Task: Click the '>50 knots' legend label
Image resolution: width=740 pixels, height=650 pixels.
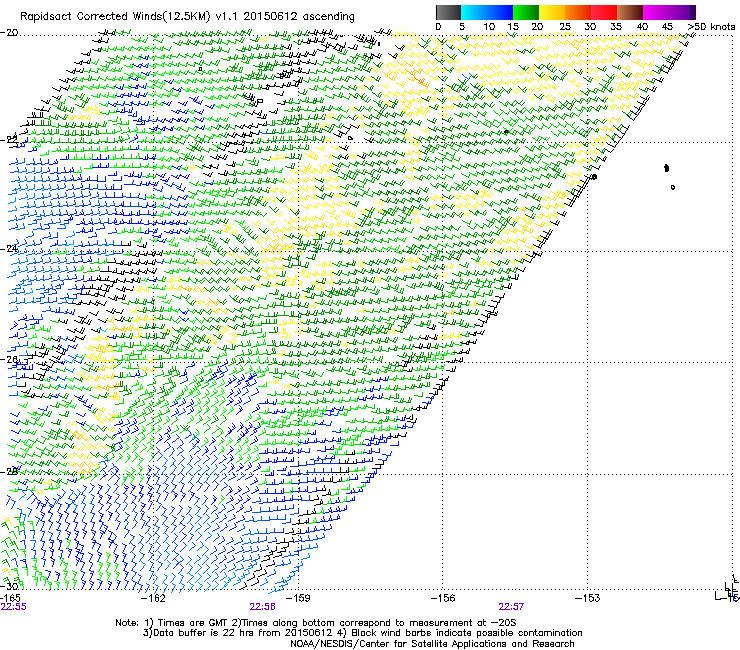Action: click(x=711, y=27)
